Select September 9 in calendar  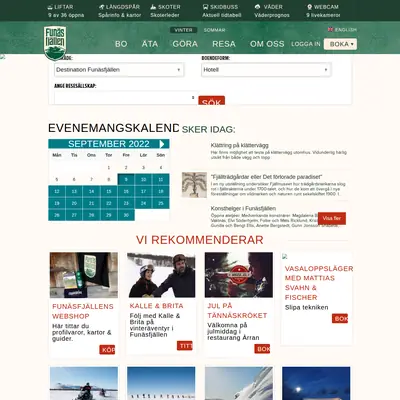coord(126,179)
